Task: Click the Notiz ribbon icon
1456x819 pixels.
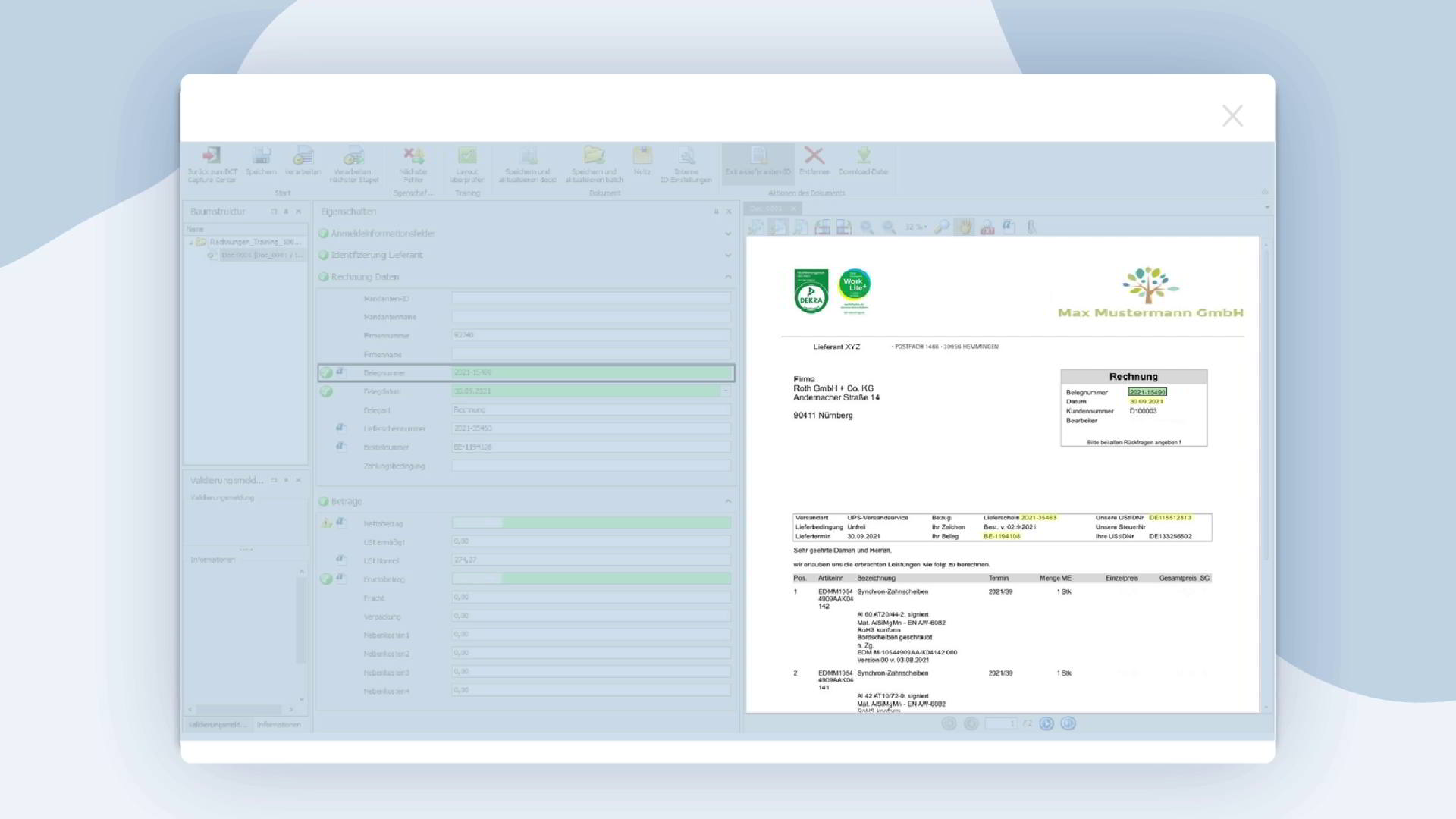Action: pos(642,156)
